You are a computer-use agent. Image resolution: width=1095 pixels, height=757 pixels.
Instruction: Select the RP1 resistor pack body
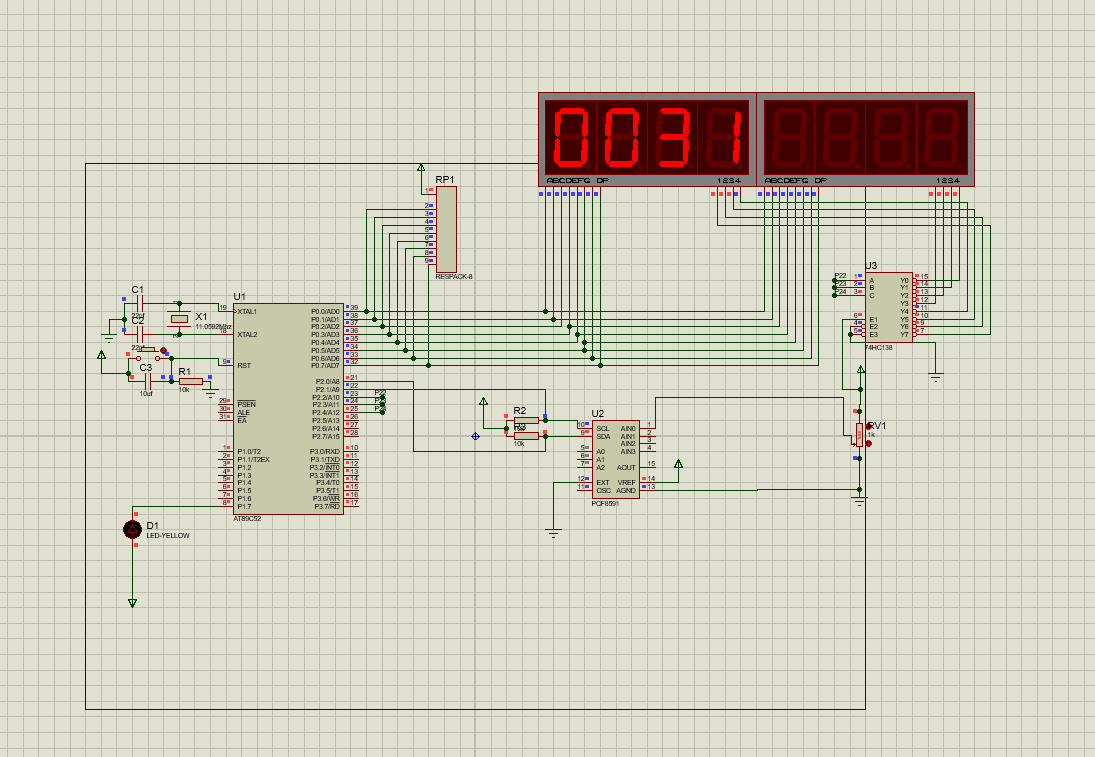[x=446, y=229]
